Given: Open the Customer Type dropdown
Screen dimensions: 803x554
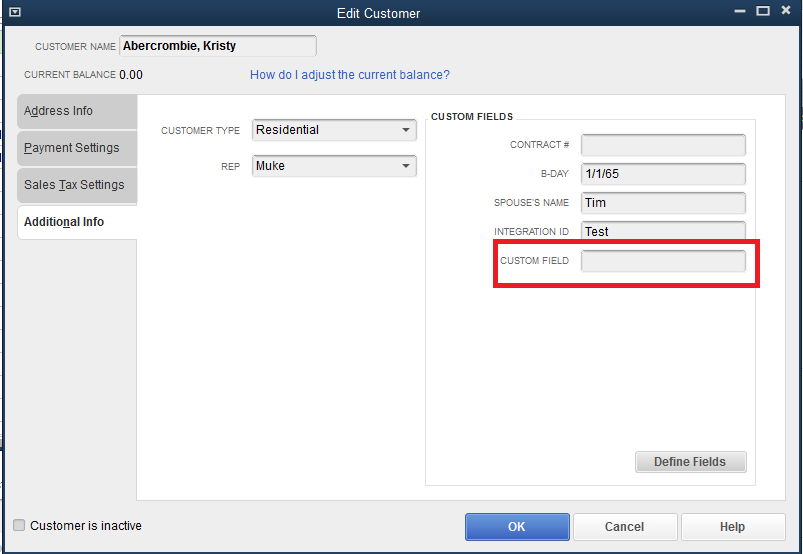Looking at the screenshot, I should point(334,130).
